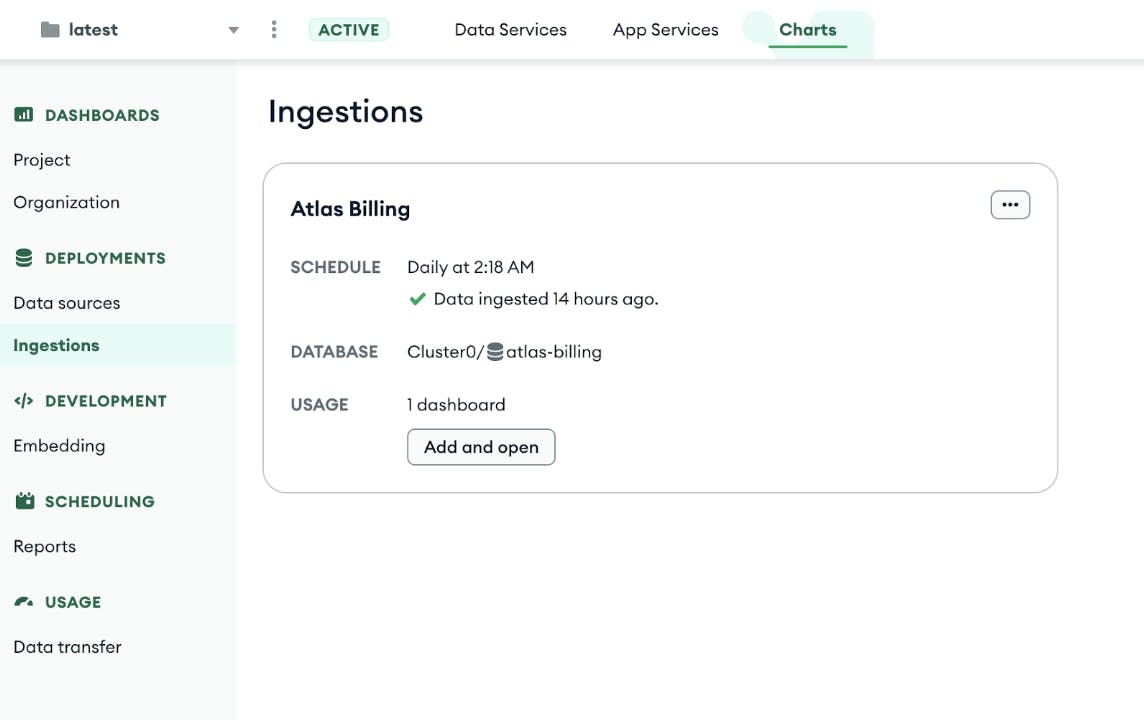The image size is (1144, 720).
Task: Navigate to Embedding in the sidebar
Action: [x=59, y=446]
